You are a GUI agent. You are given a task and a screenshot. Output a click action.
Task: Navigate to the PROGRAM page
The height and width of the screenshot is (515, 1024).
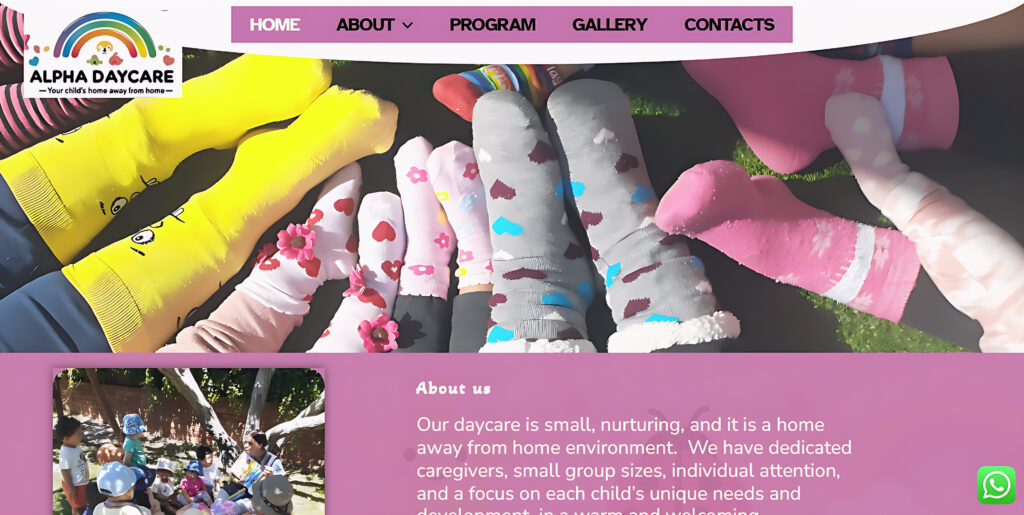[492, 25]
